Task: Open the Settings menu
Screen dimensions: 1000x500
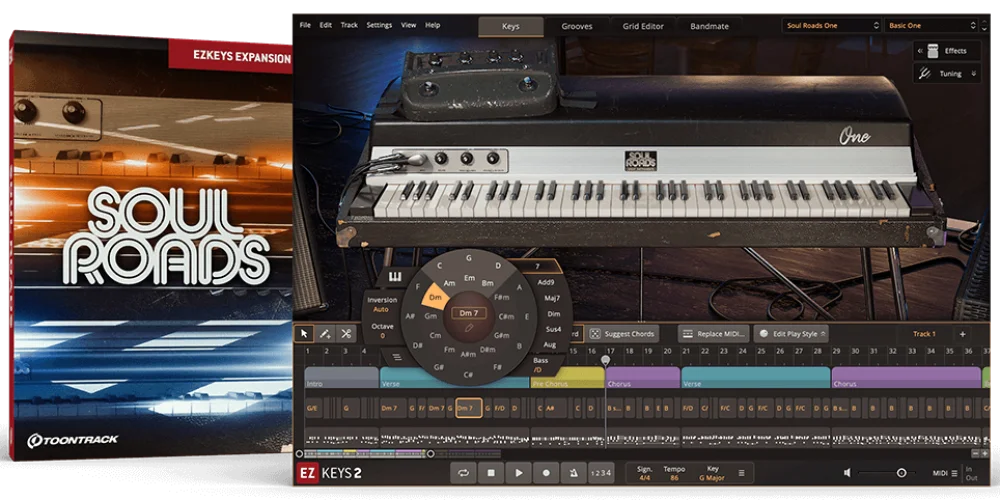Action: pyautogui.click(x=379, y=25)
